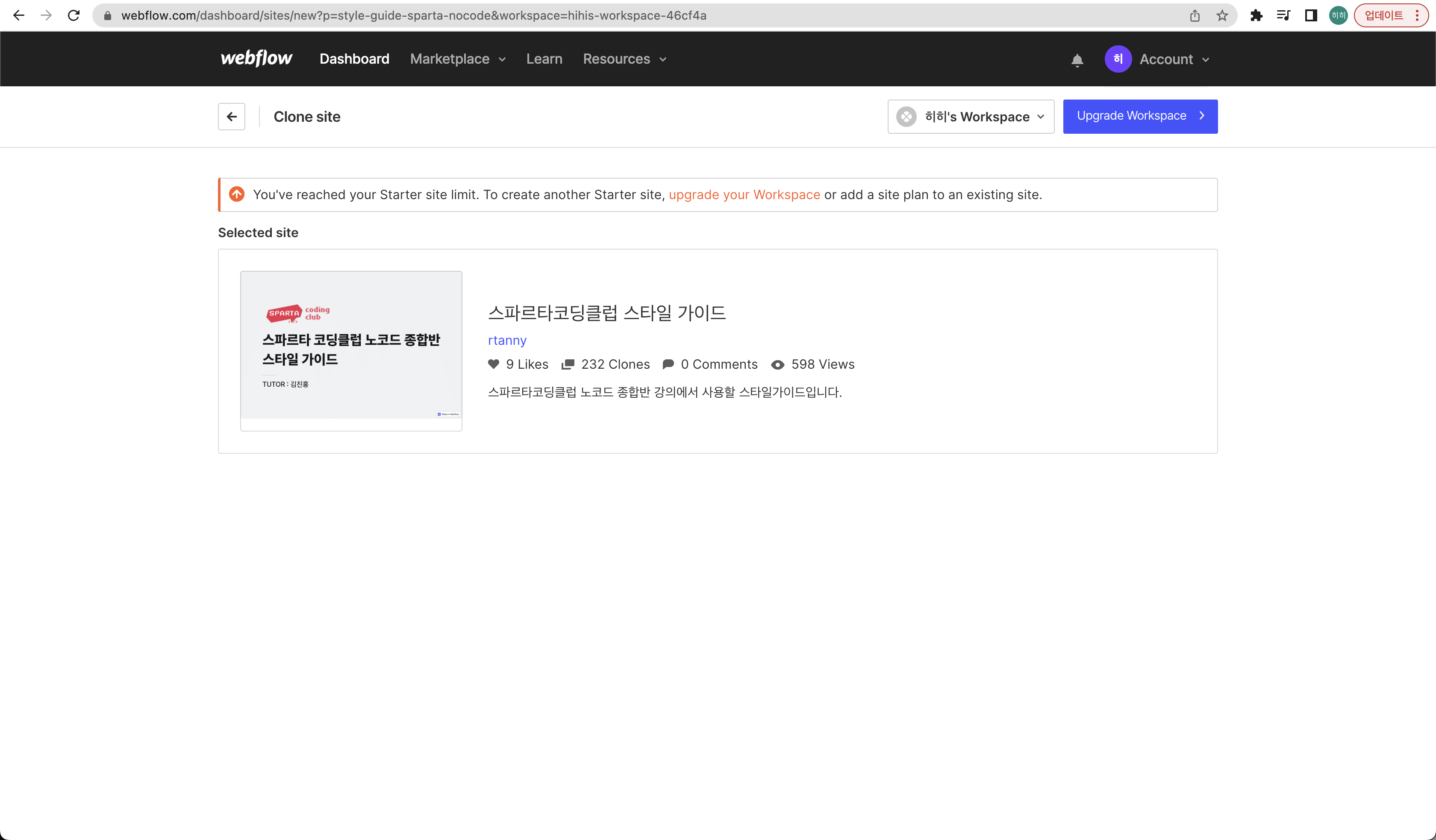This screenshot has height=840, width=1436.
Task: Expand the Marketplace menu
Action: 458,59
